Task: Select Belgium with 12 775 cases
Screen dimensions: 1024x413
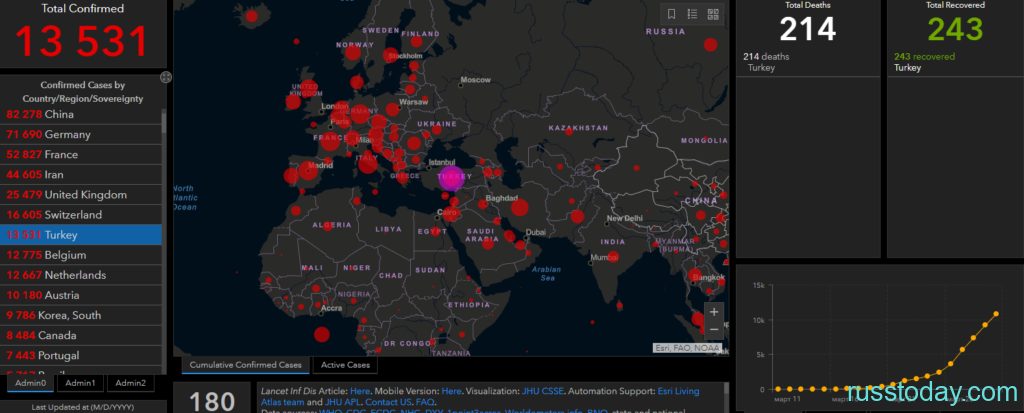Action: (x=80, y=255)
